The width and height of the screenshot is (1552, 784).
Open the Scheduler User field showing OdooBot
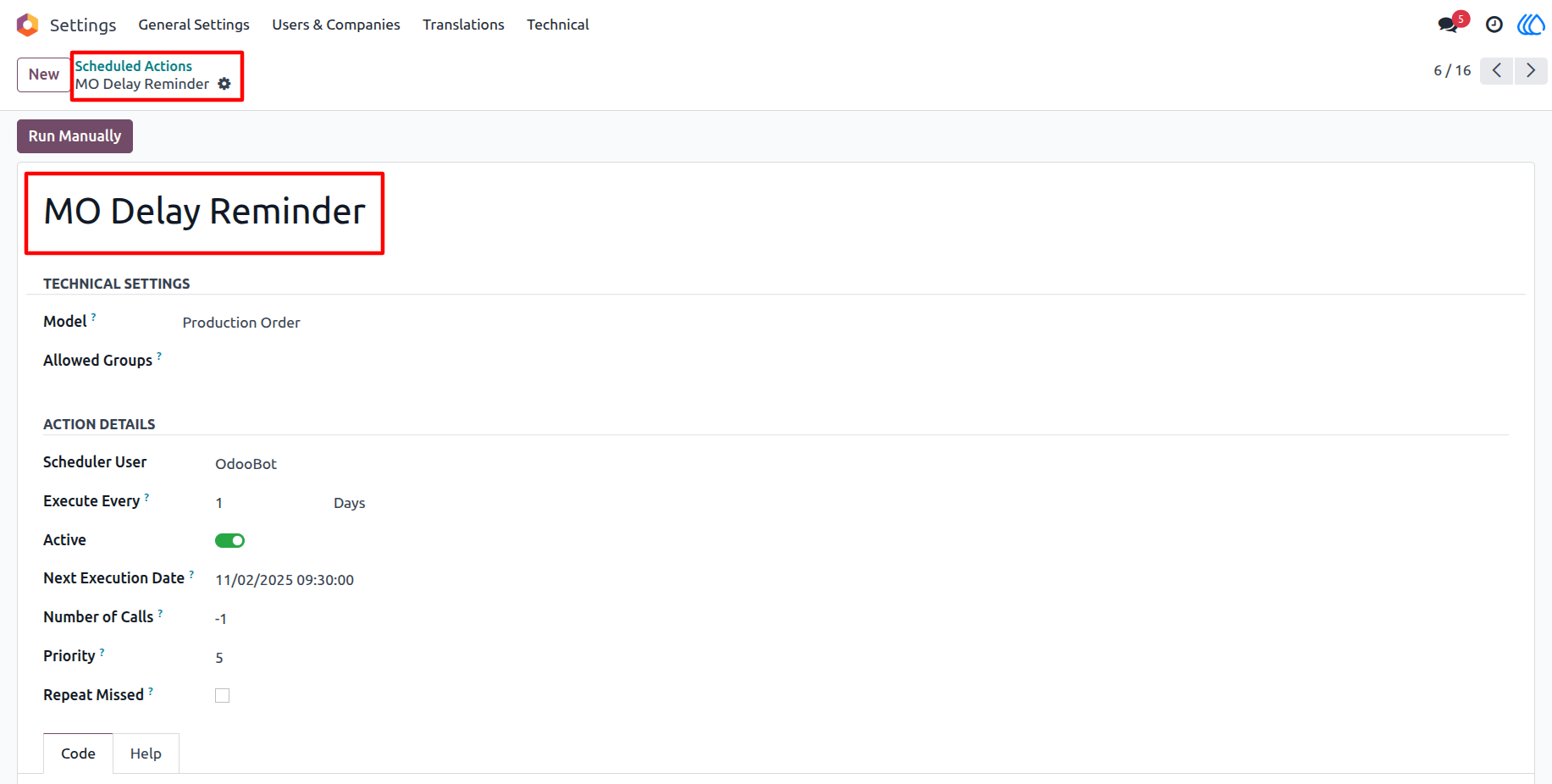click(x=246, y=464)
